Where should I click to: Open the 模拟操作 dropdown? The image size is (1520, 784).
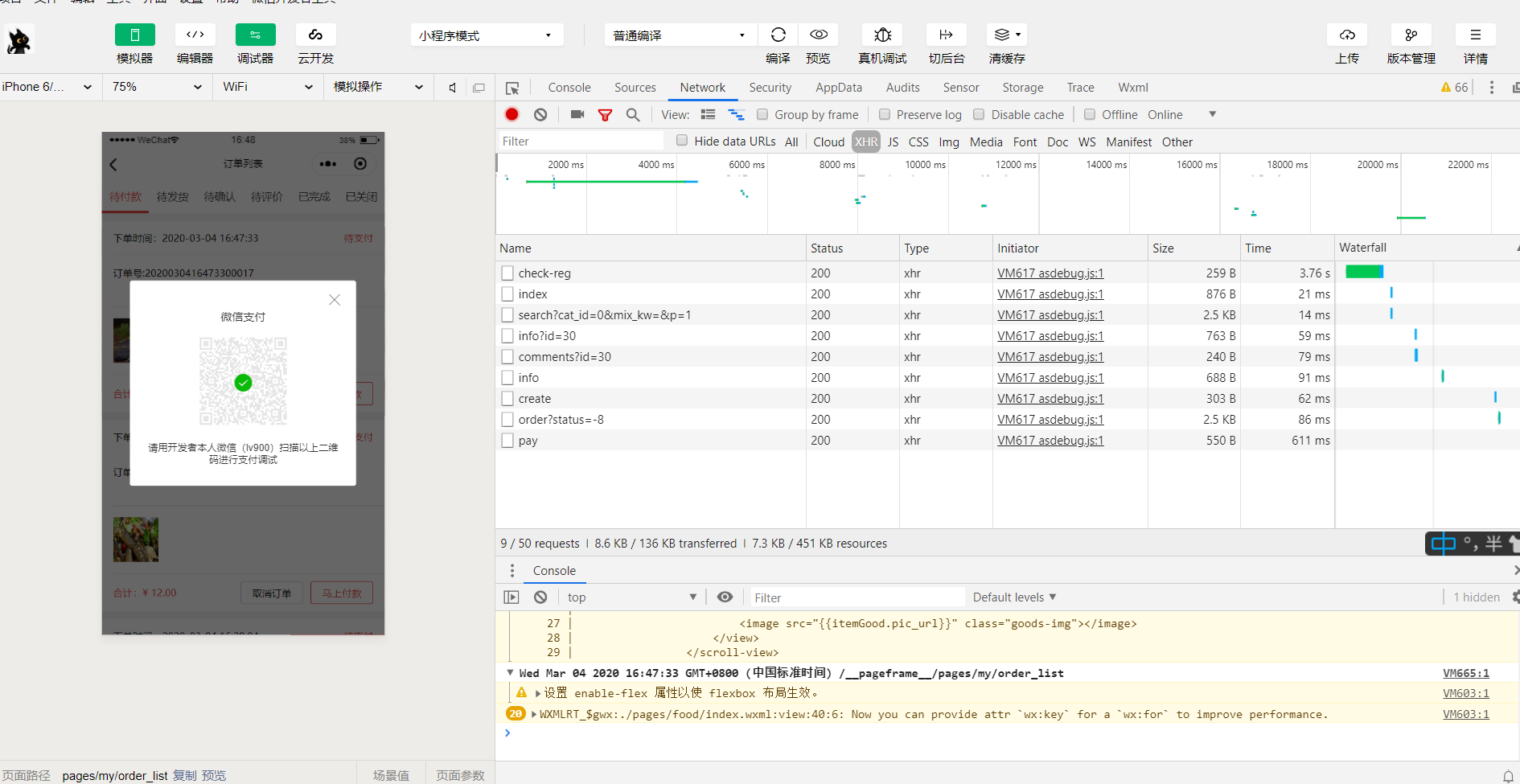(378, 87)
